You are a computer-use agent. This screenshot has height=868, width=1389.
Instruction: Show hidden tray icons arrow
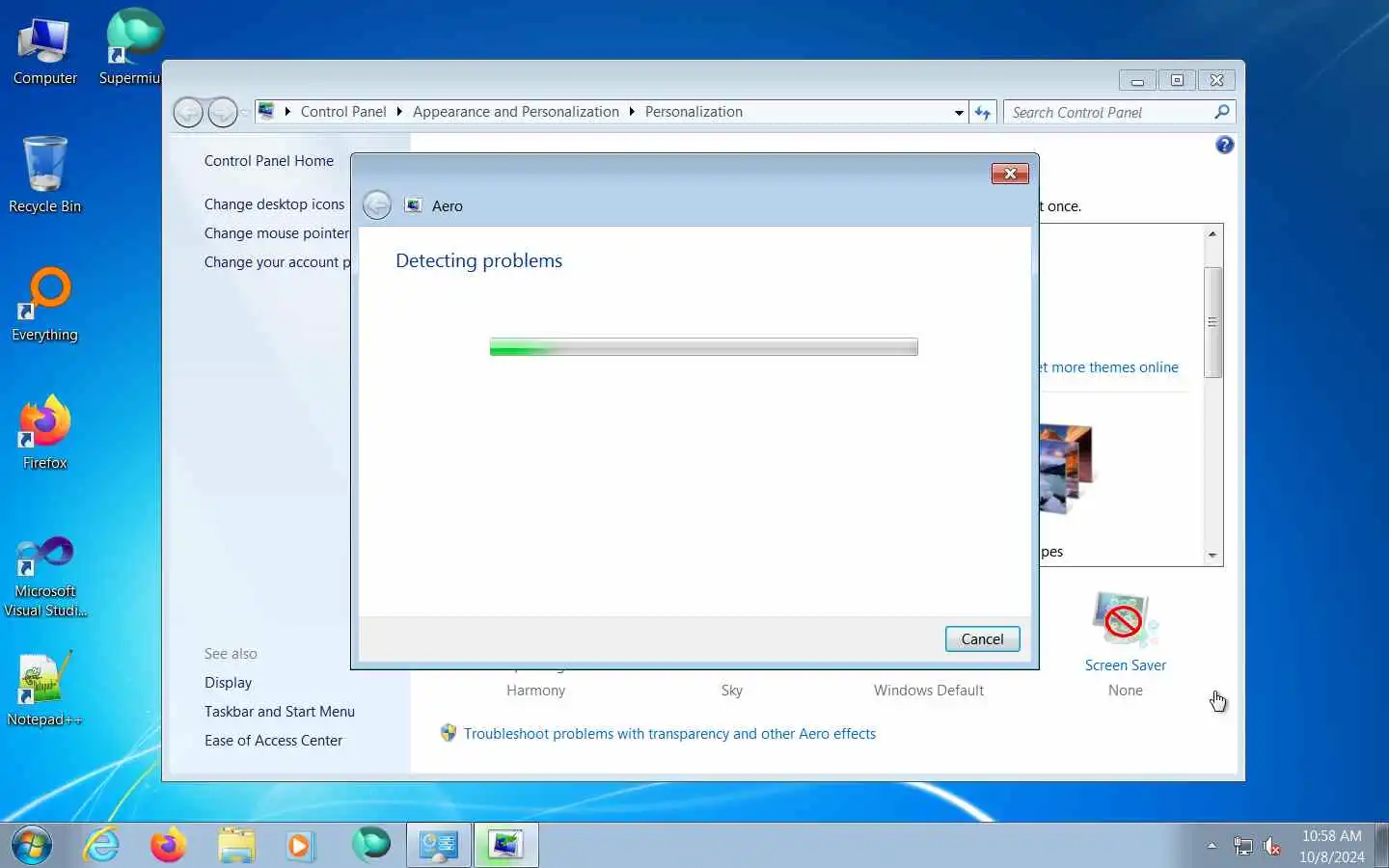[x=1212, y=846]
